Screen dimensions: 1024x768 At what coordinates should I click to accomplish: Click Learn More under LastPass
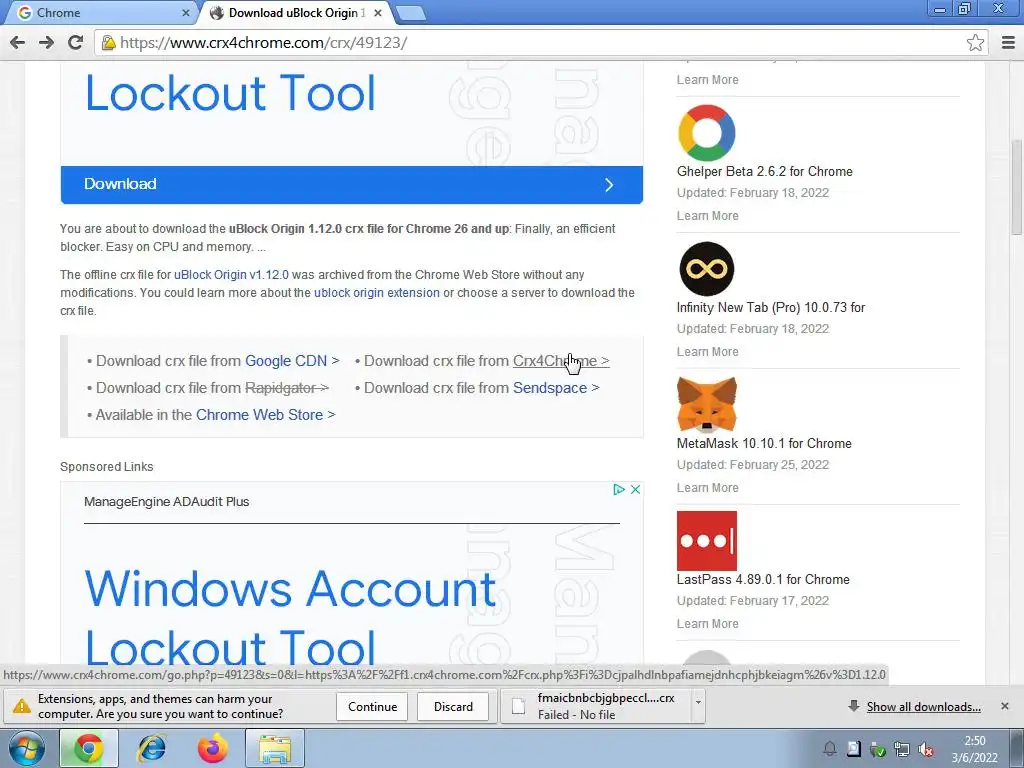707,624
